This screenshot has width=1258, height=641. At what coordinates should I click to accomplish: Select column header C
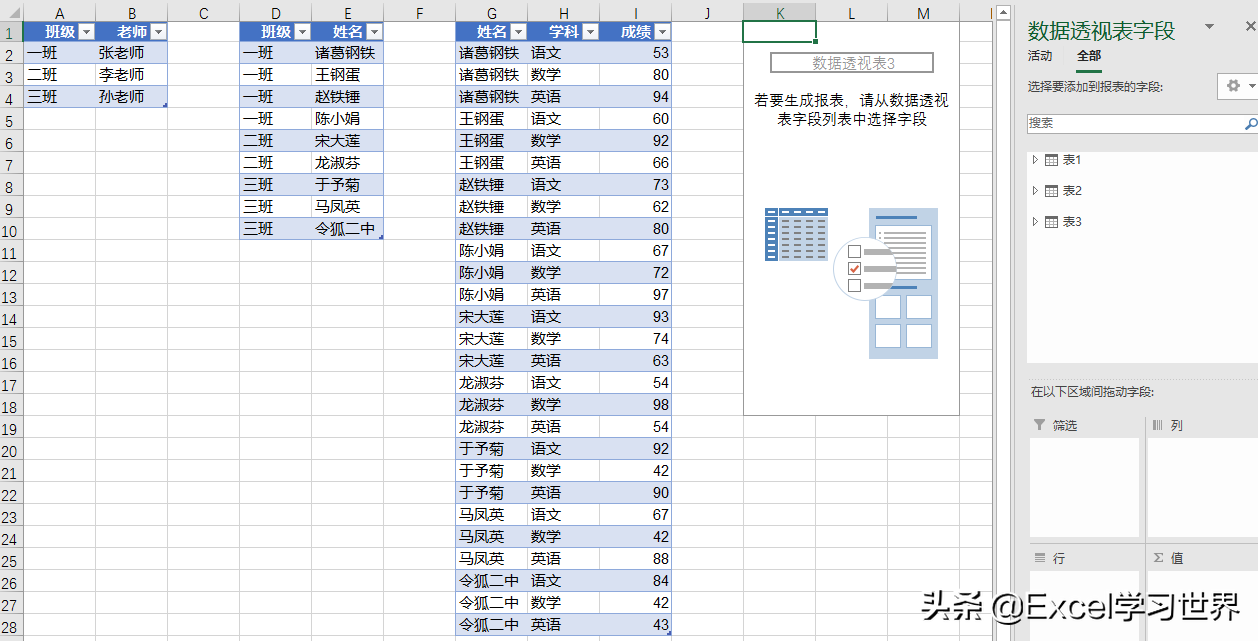[204, 12]
